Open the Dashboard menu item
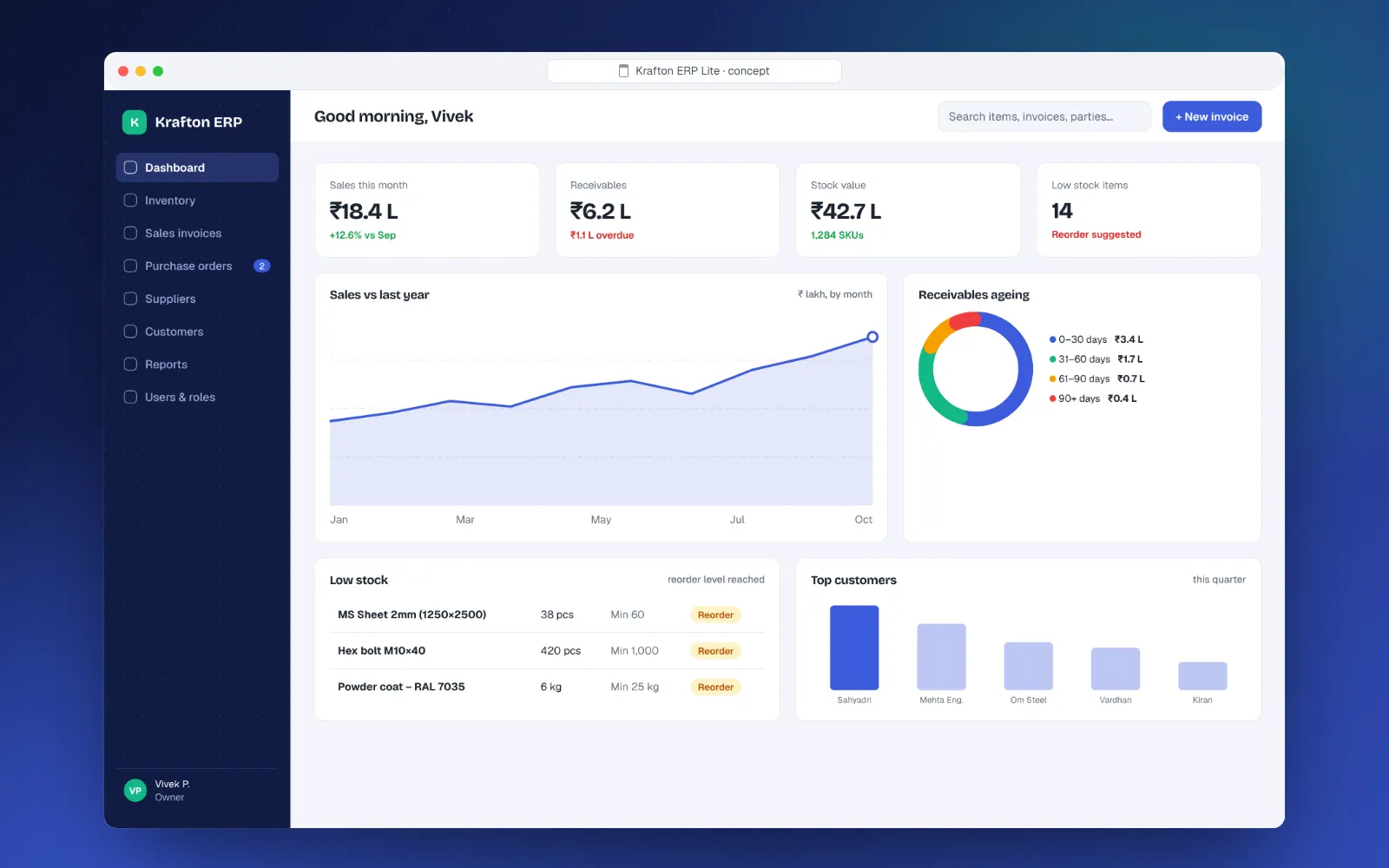The width and height of the screenshot is (1389, 868). [x=197, y=168]
